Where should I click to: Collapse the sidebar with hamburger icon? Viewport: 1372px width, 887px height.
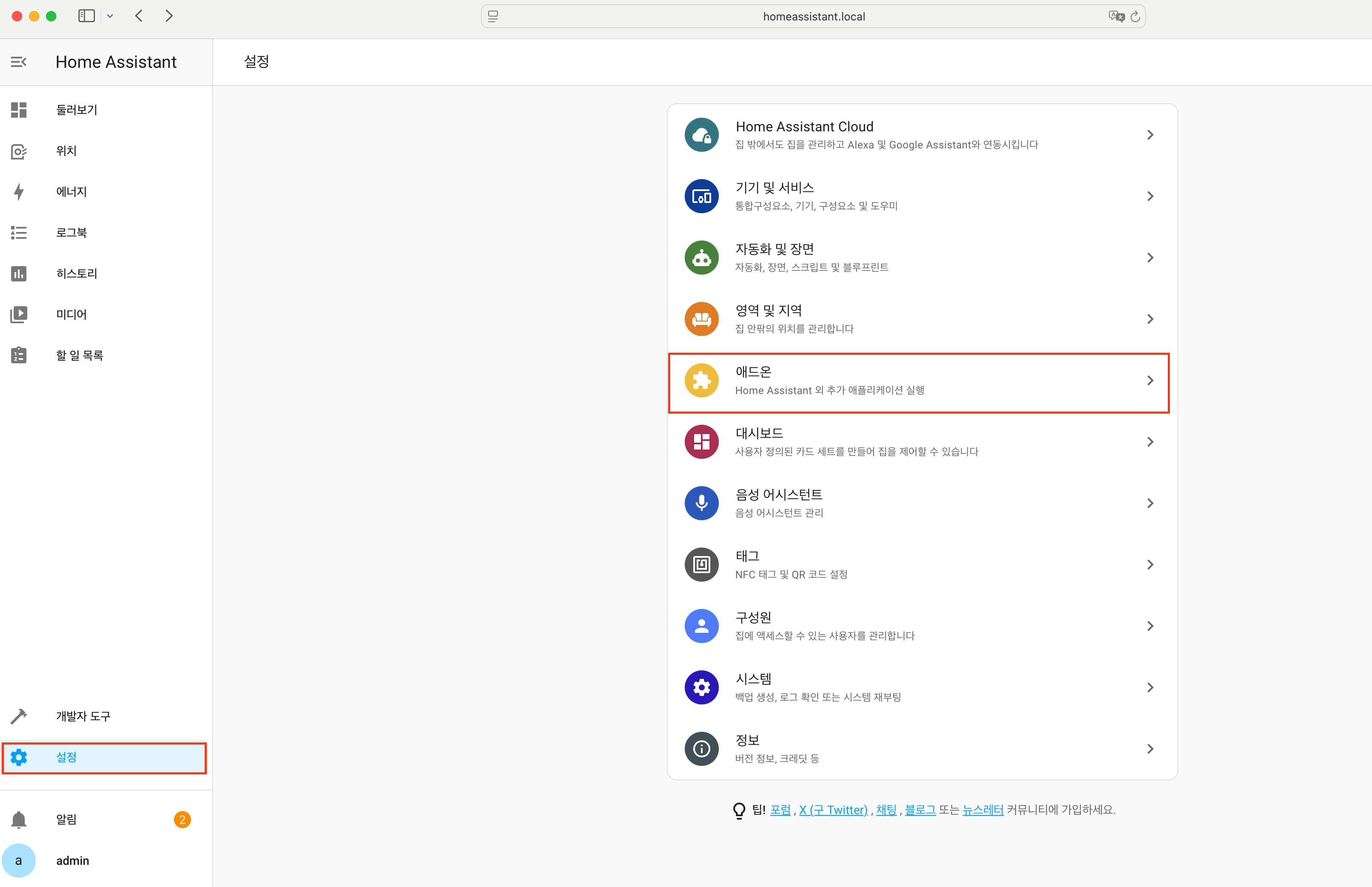[x=18, y=62]
